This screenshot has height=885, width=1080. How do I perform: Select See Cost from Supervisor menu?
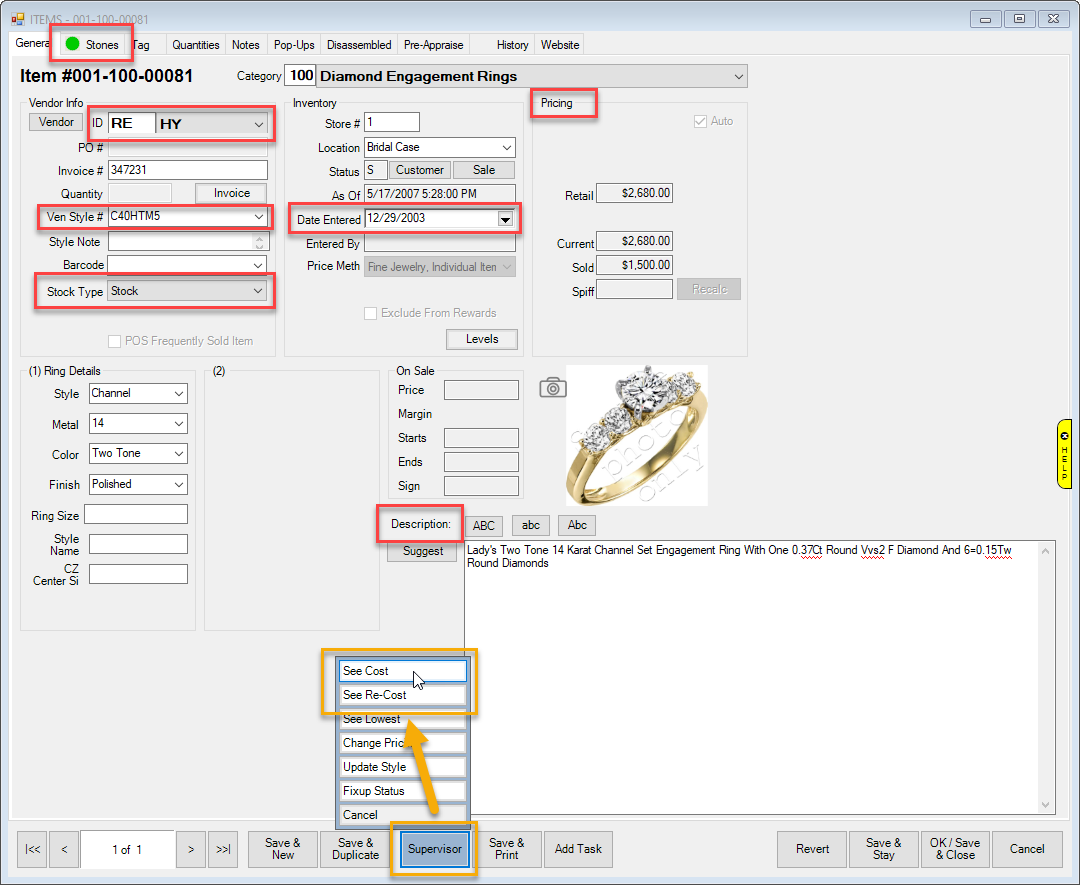[x=402, y=671]
